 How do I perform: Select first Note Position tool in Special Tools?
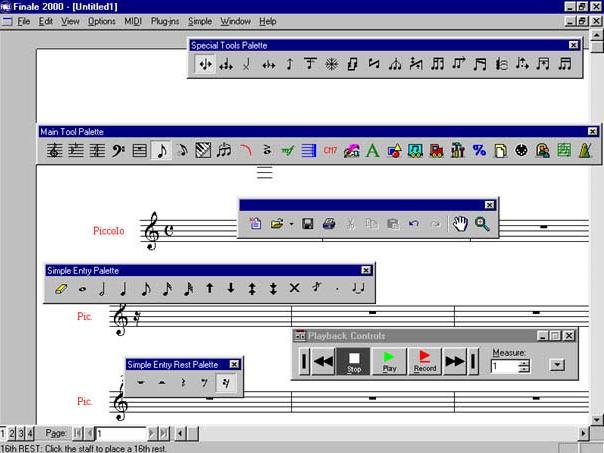pyautogui.click(x=205, y=64)
